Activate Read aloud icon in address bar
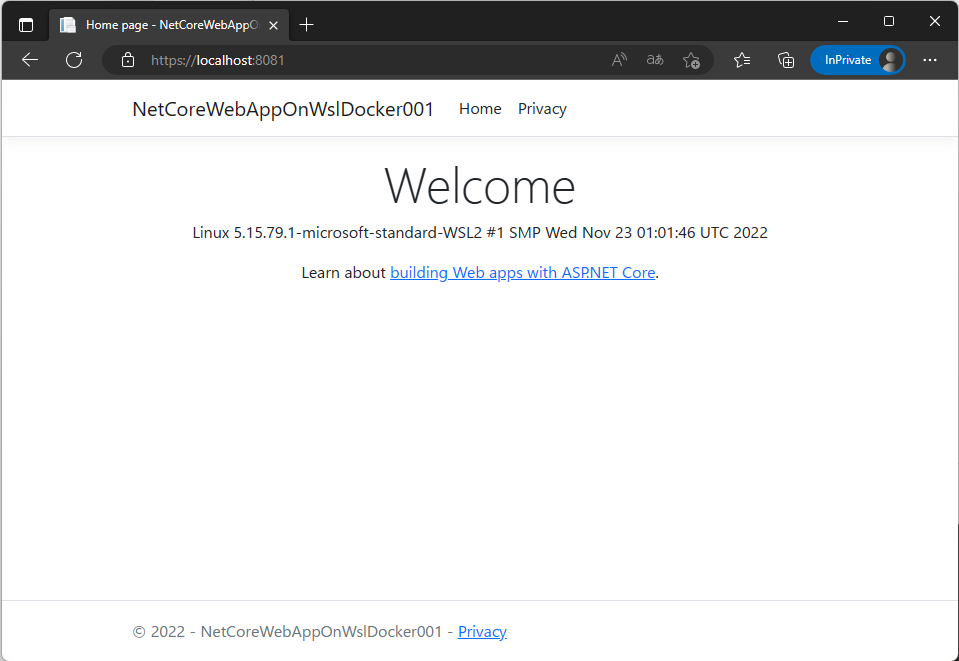Image resolution: width=959 pixels, height=661 pixels. click(619, 60)
